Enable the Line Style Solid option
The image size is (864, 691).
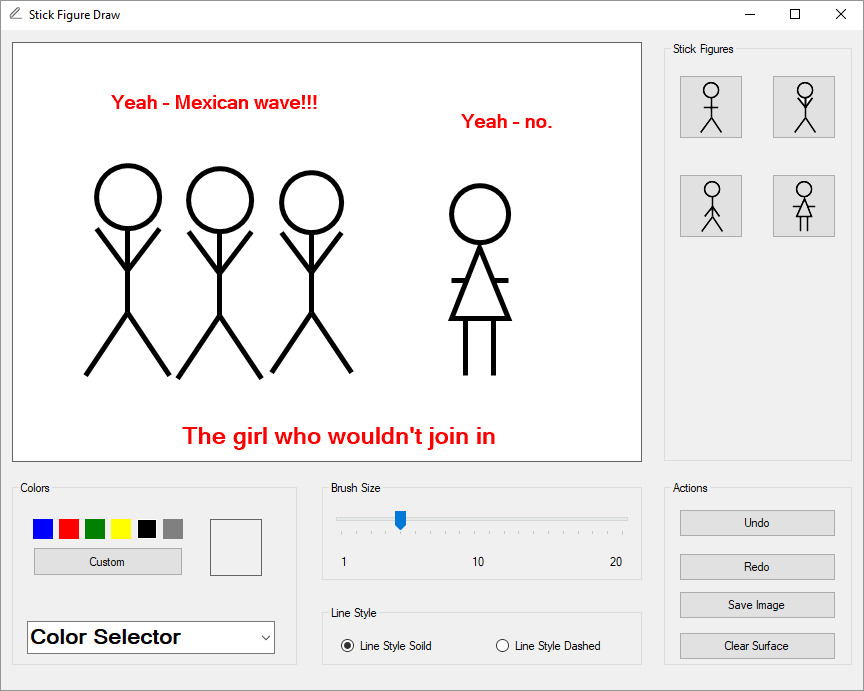click(x=348, y=646)
